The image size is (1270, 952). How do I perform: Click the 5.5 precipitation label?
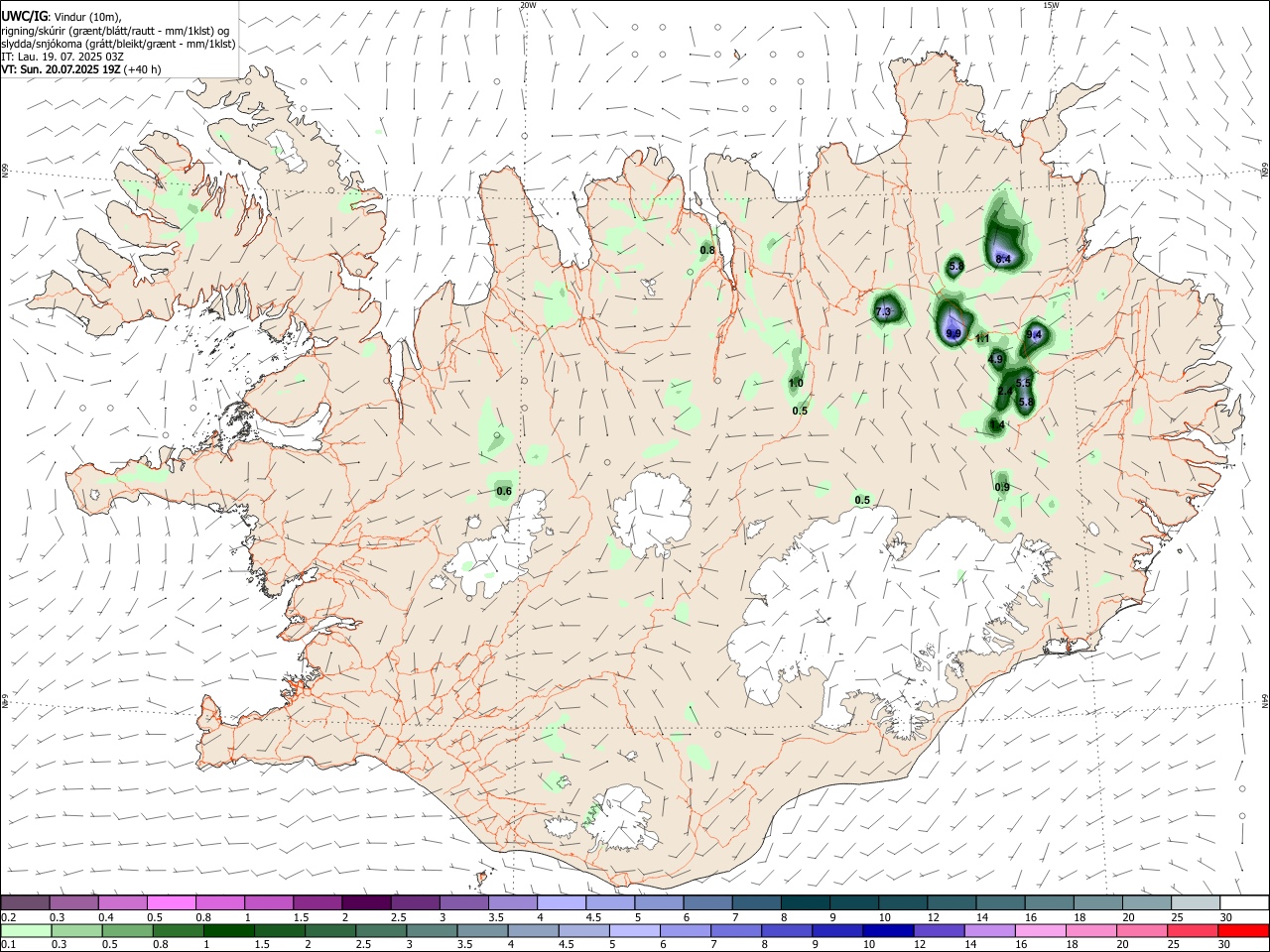point(1025,383)
